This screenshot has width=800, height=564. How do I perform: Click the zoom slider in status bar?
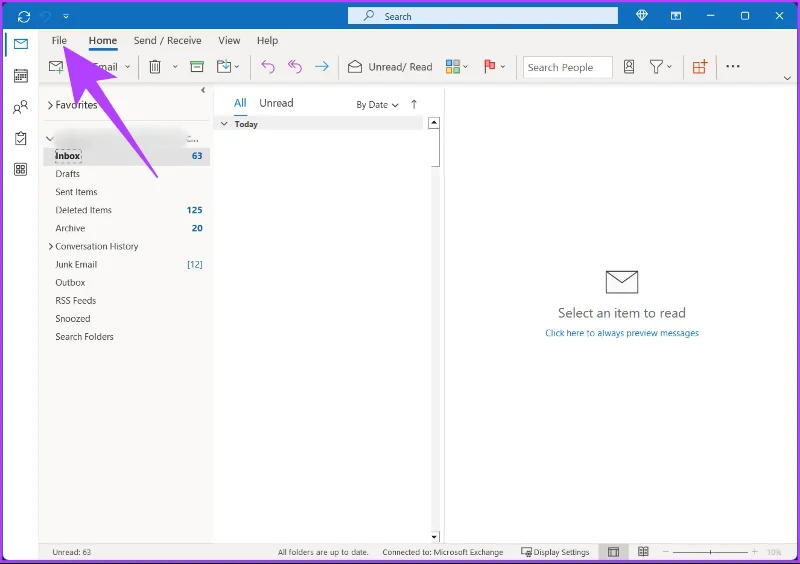pos(710,552)
